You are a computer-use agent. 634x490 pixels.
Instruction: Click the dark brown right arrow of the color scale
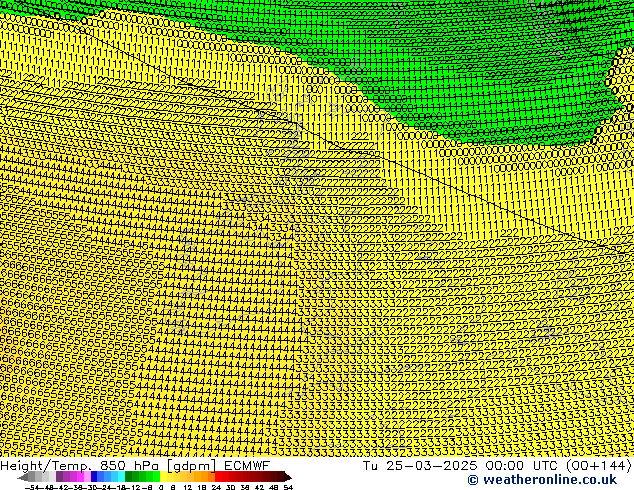click(x=288, y=477)
